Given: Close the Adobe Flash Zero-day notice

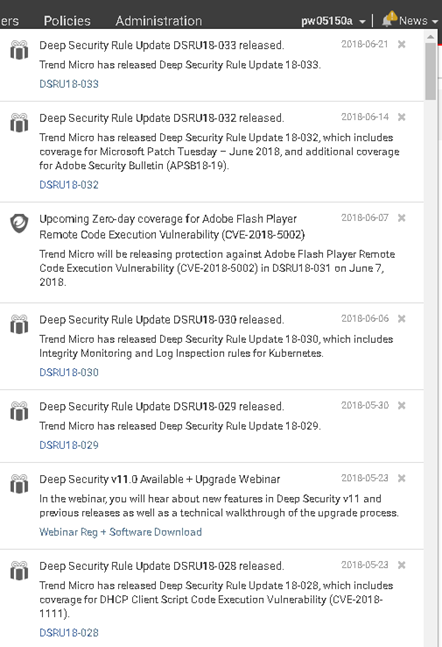Looking at the screenshot, I should pos(401,218).
